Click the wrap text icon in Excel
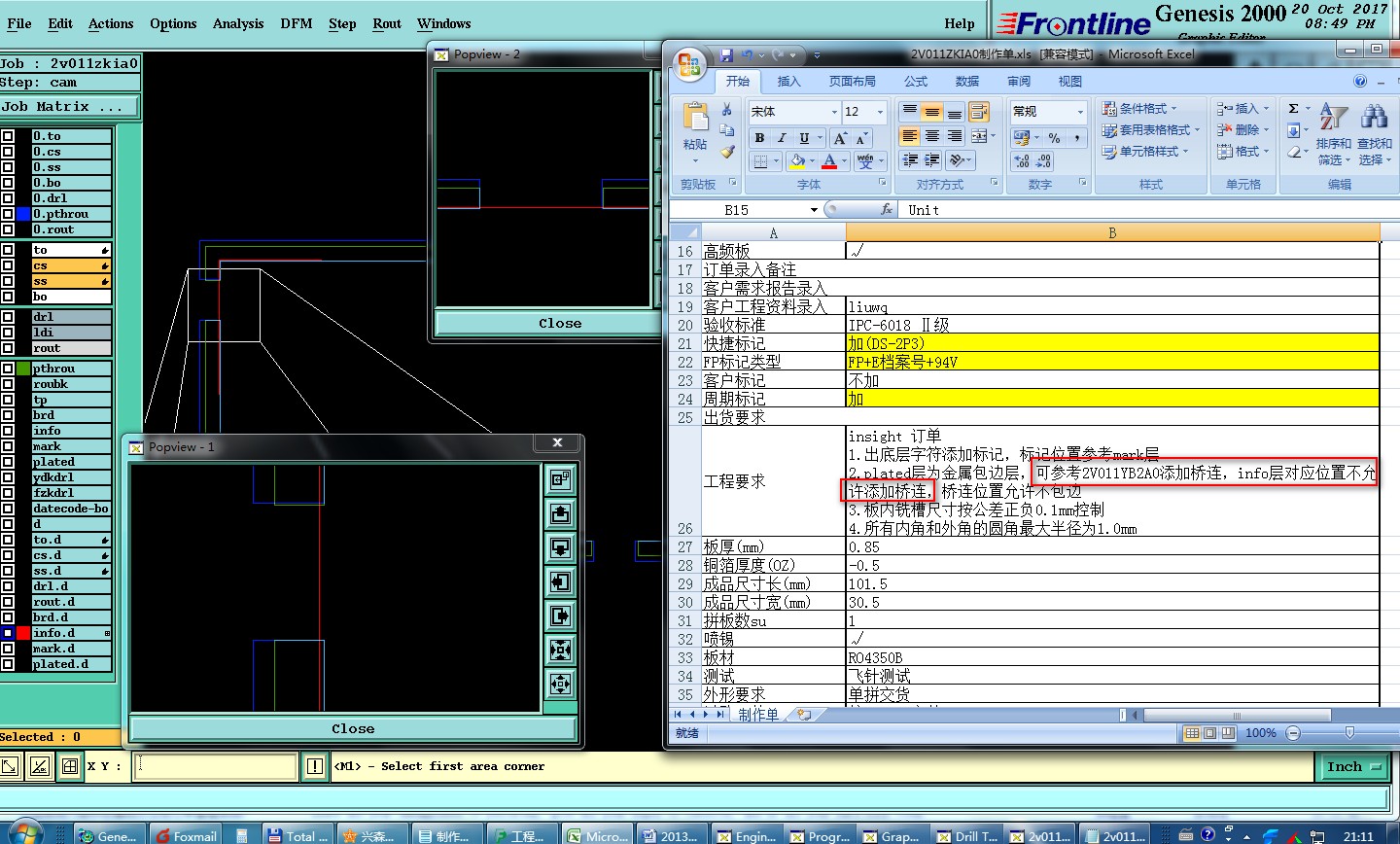Image resolution: width=1400 pixels, height=844 pixels. pos(979,111)
